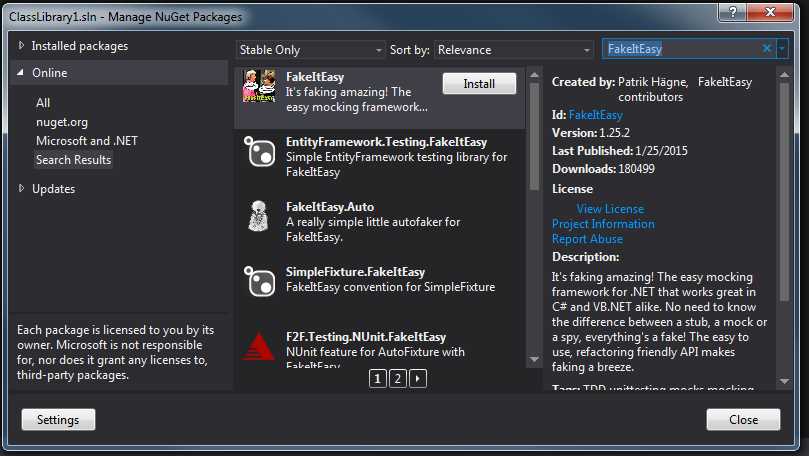This screenshot has height=456, width=809.
Task: Click the FakeItEasy.Auto package icon
Action: pos(258,216)
